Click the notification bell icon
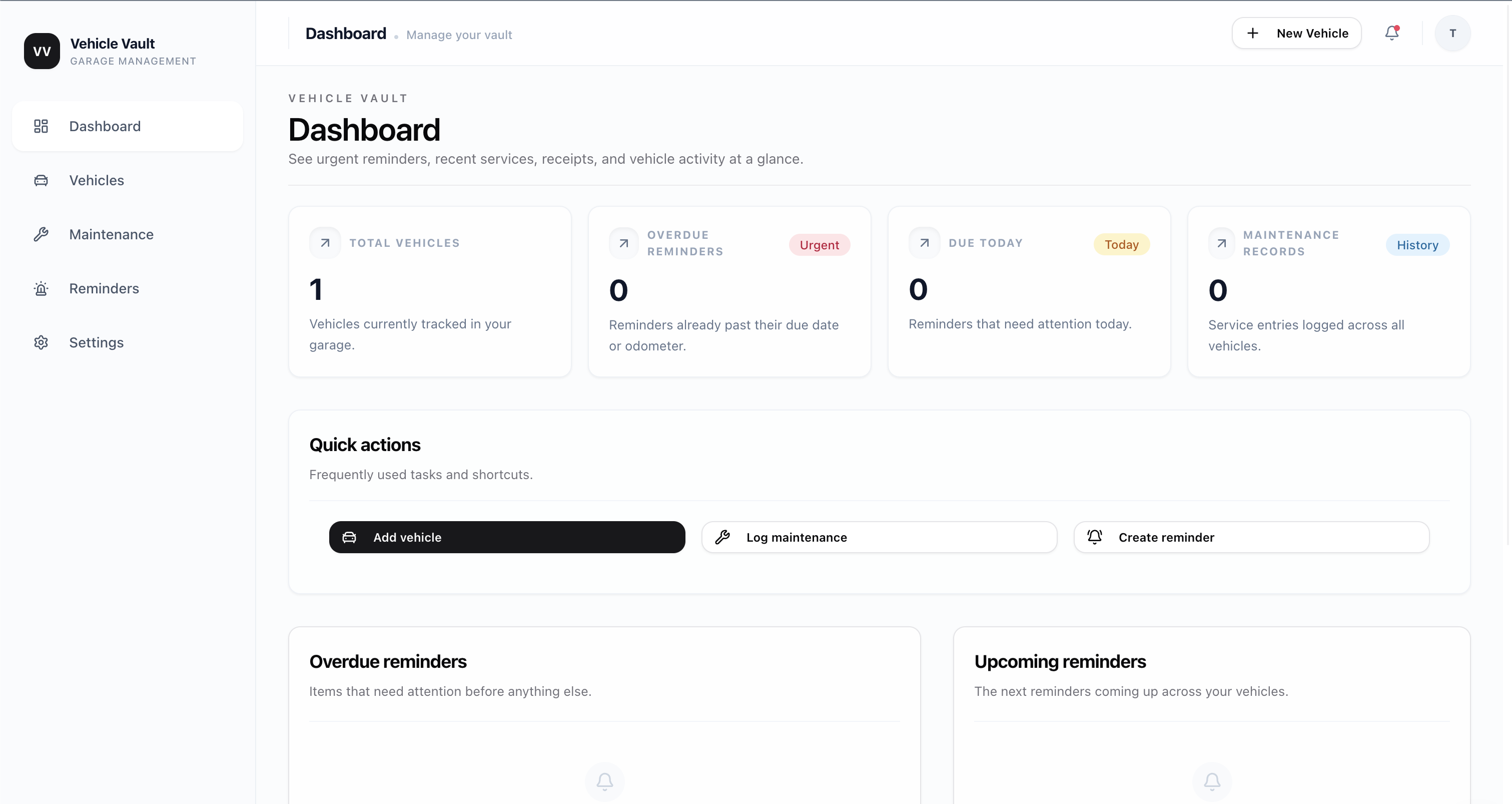This screenshot has width=1512, height=804. tap(1392, 33)
